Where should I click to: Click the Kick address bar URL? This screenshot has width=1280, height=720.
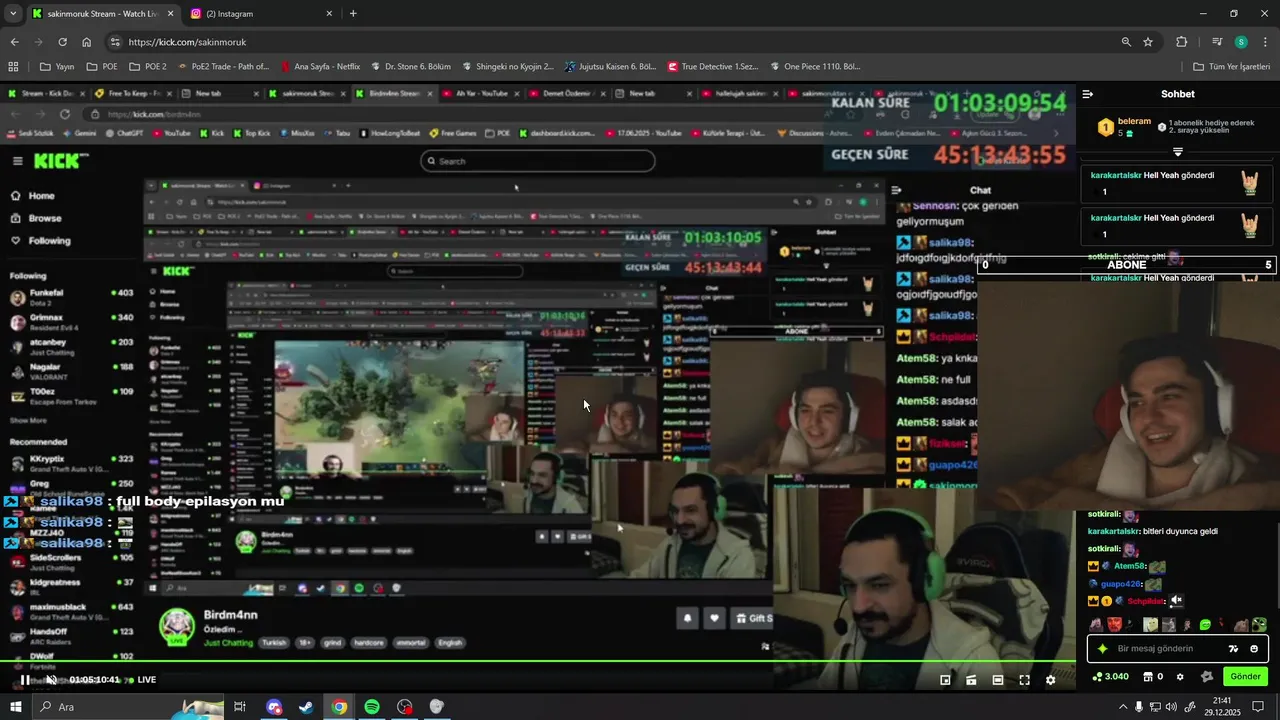click(187, 42)
